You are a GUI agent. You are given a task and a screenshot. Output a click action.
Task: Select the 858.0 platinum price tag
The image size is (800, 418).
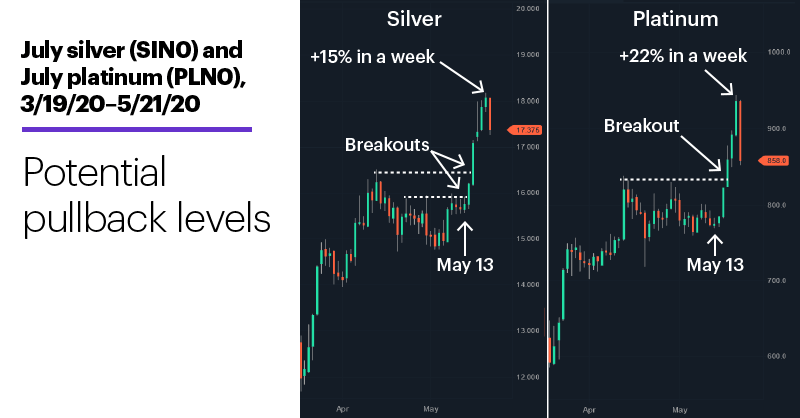coord(774,161)
